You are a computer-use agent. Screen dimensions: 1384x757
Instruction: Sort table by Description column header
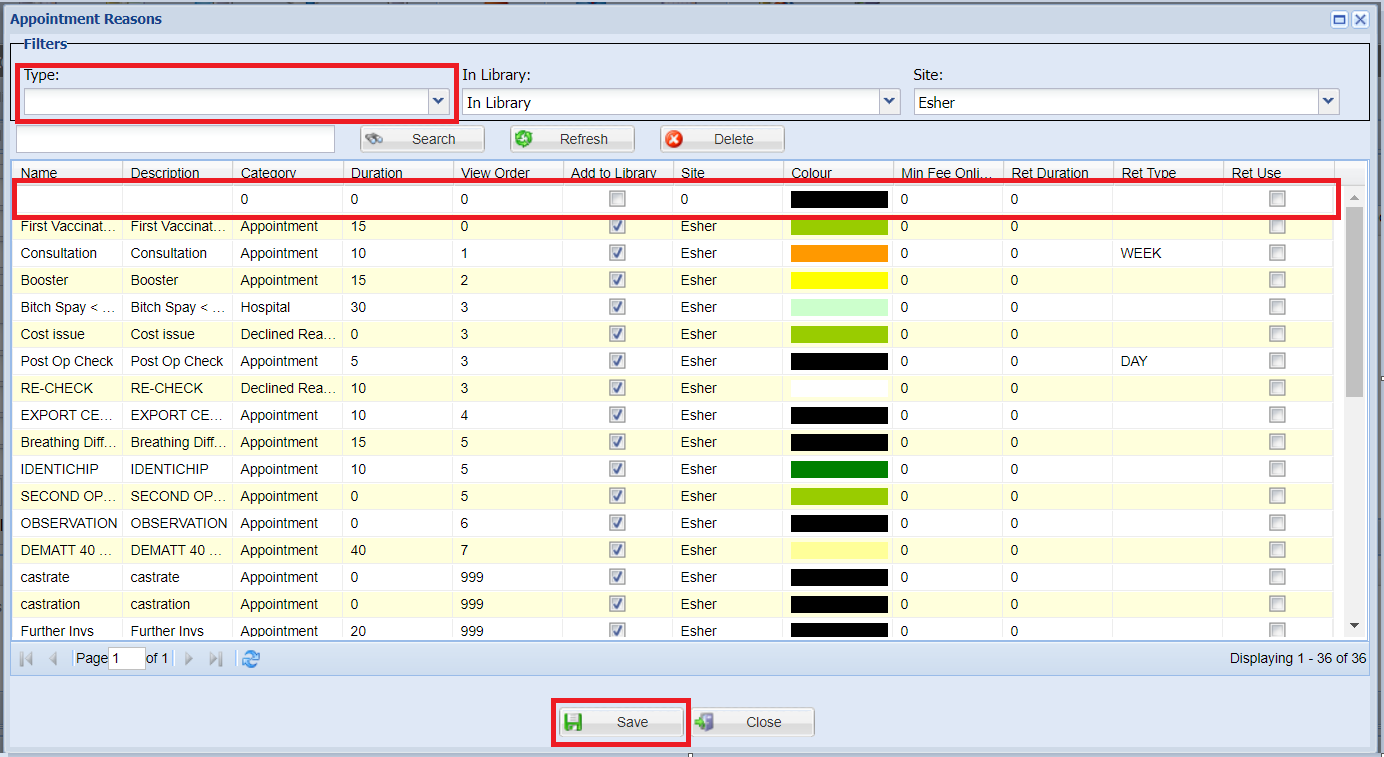pos(178,173)
